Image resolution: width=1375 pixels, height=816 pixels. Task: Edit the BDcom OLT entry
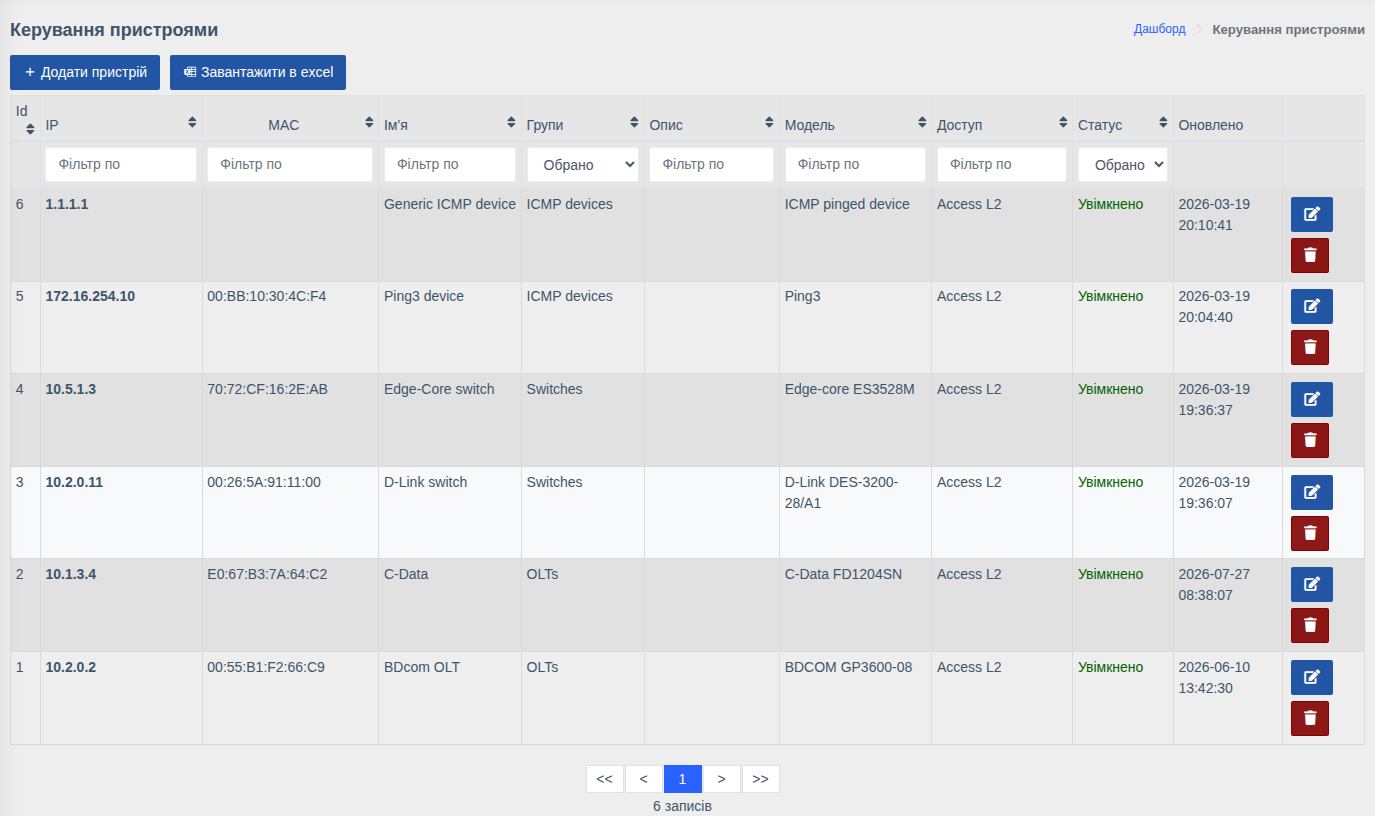[x=1311, y=677]
